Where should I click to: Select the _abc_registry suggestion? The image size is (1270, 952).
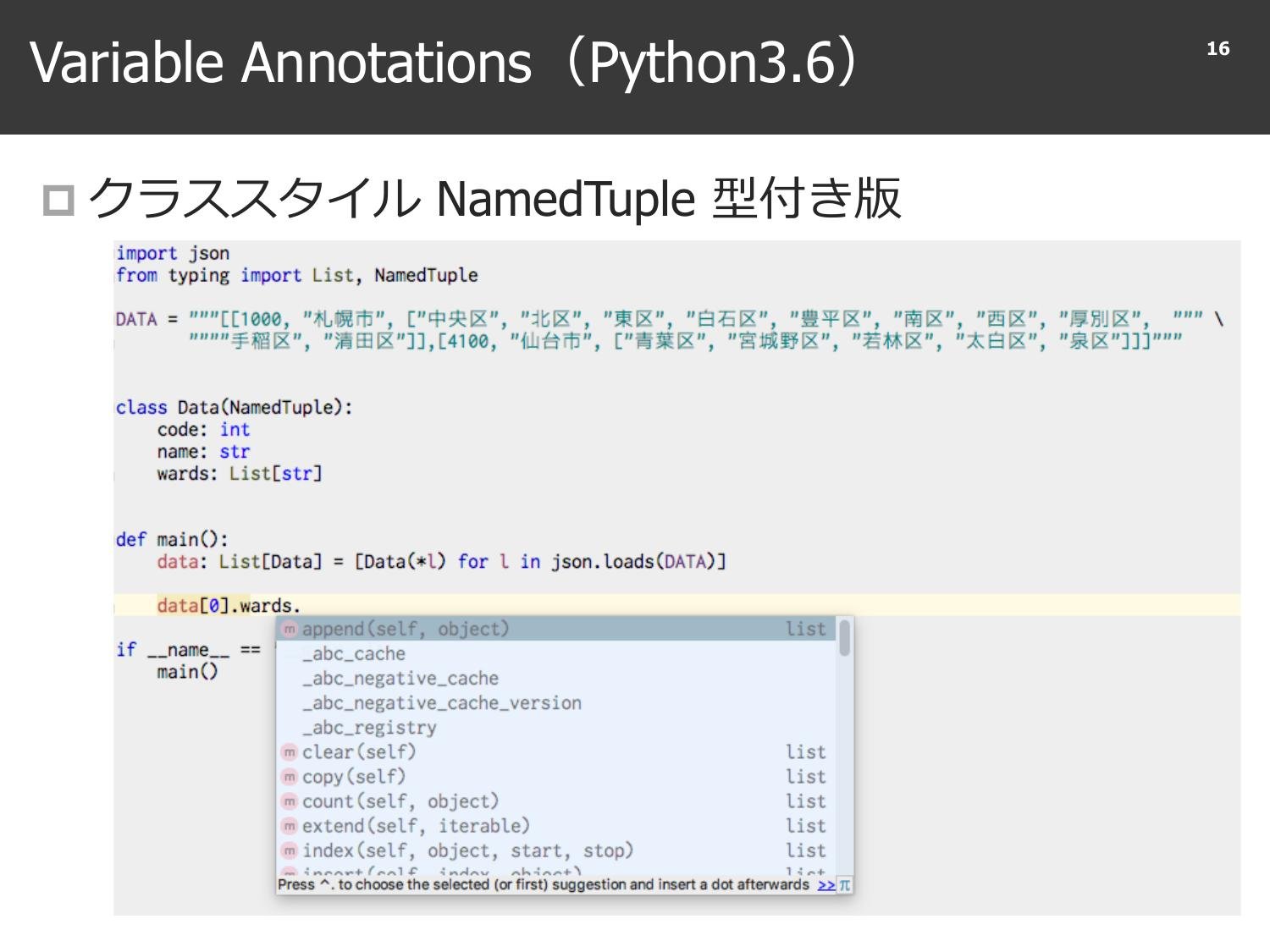(368, 727)
